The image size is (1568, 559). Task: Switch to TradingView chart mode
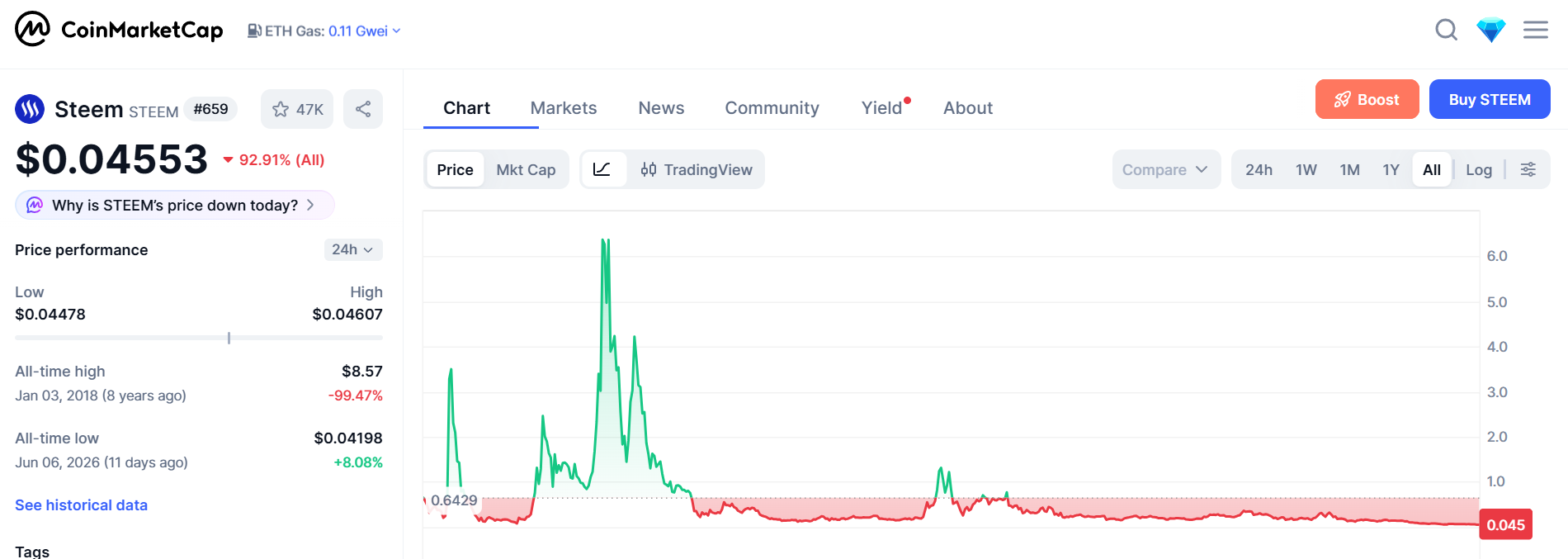pyautogui.click(x=697, y=169)
